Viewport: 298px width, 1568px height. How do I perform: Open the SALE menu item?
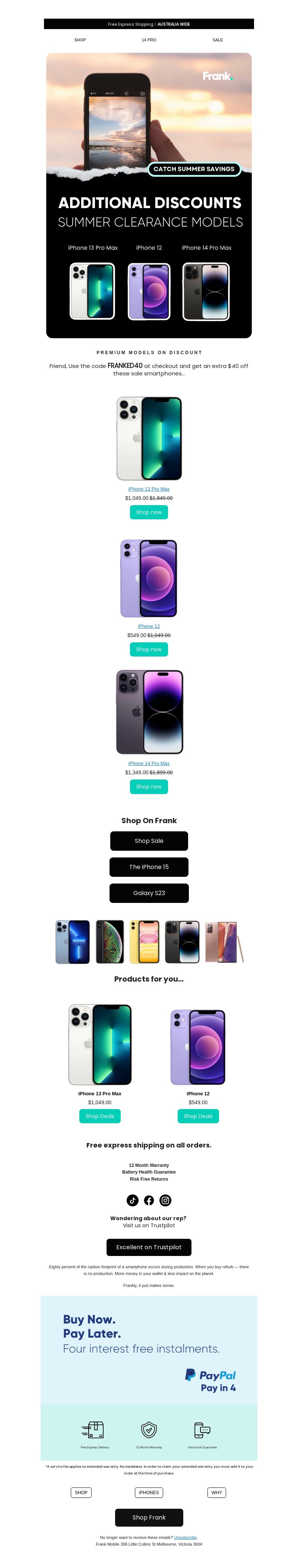coord(218,40)
